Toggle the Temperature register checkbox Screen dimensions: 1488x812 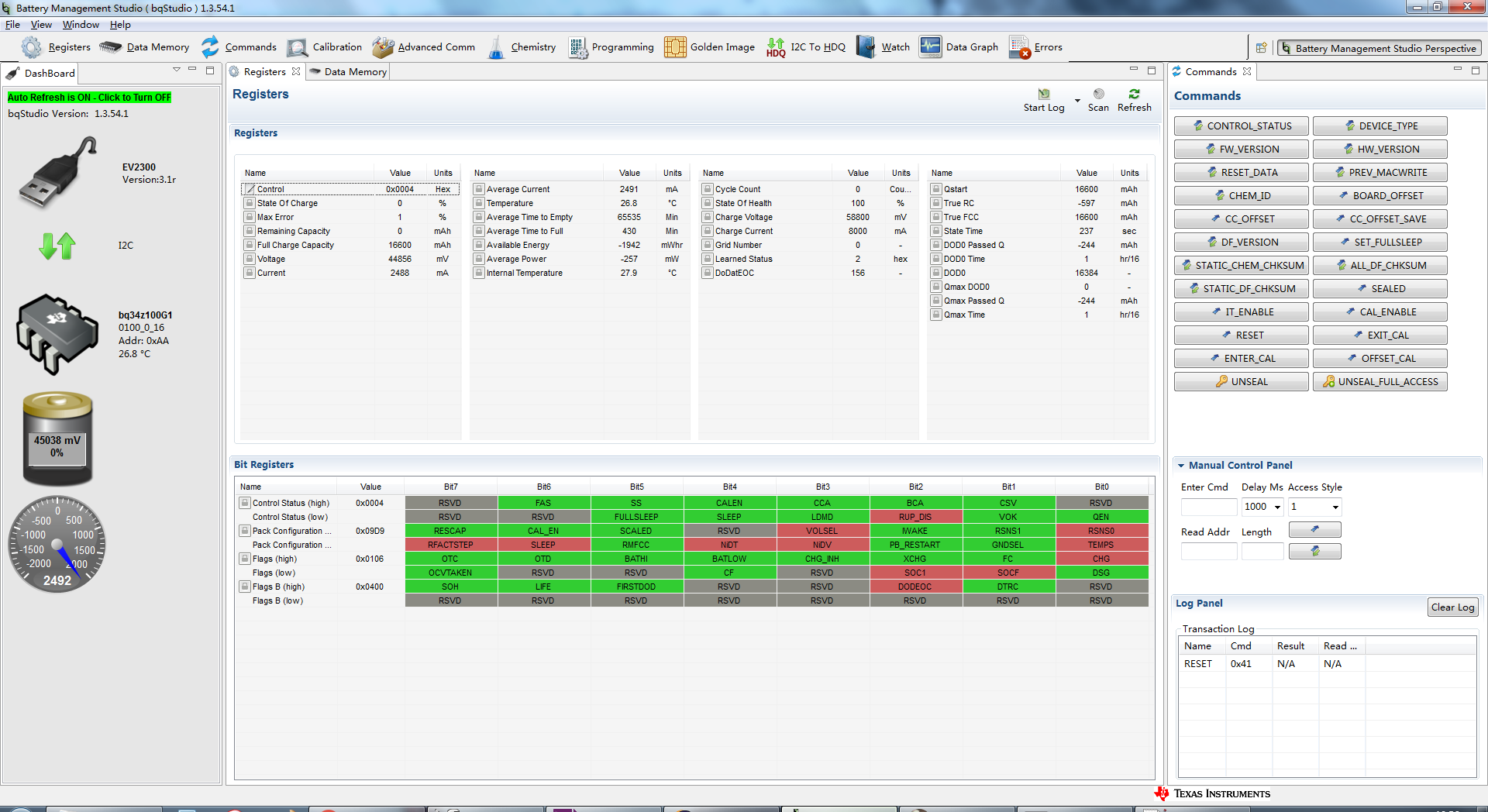point(479,203)
